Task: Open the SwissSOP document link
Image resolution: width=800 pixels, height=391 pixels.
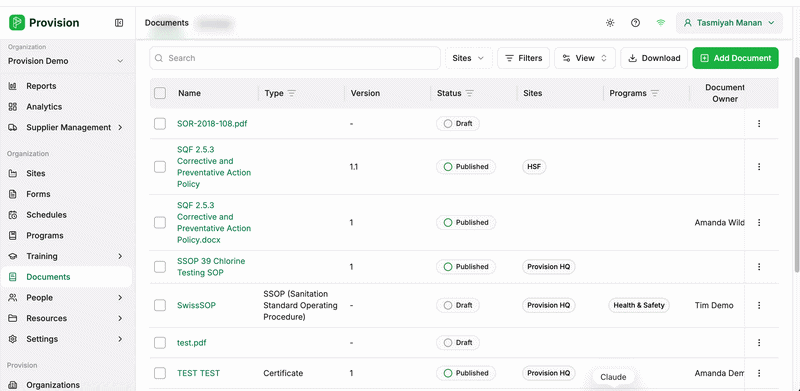Action: coord(196,305)
